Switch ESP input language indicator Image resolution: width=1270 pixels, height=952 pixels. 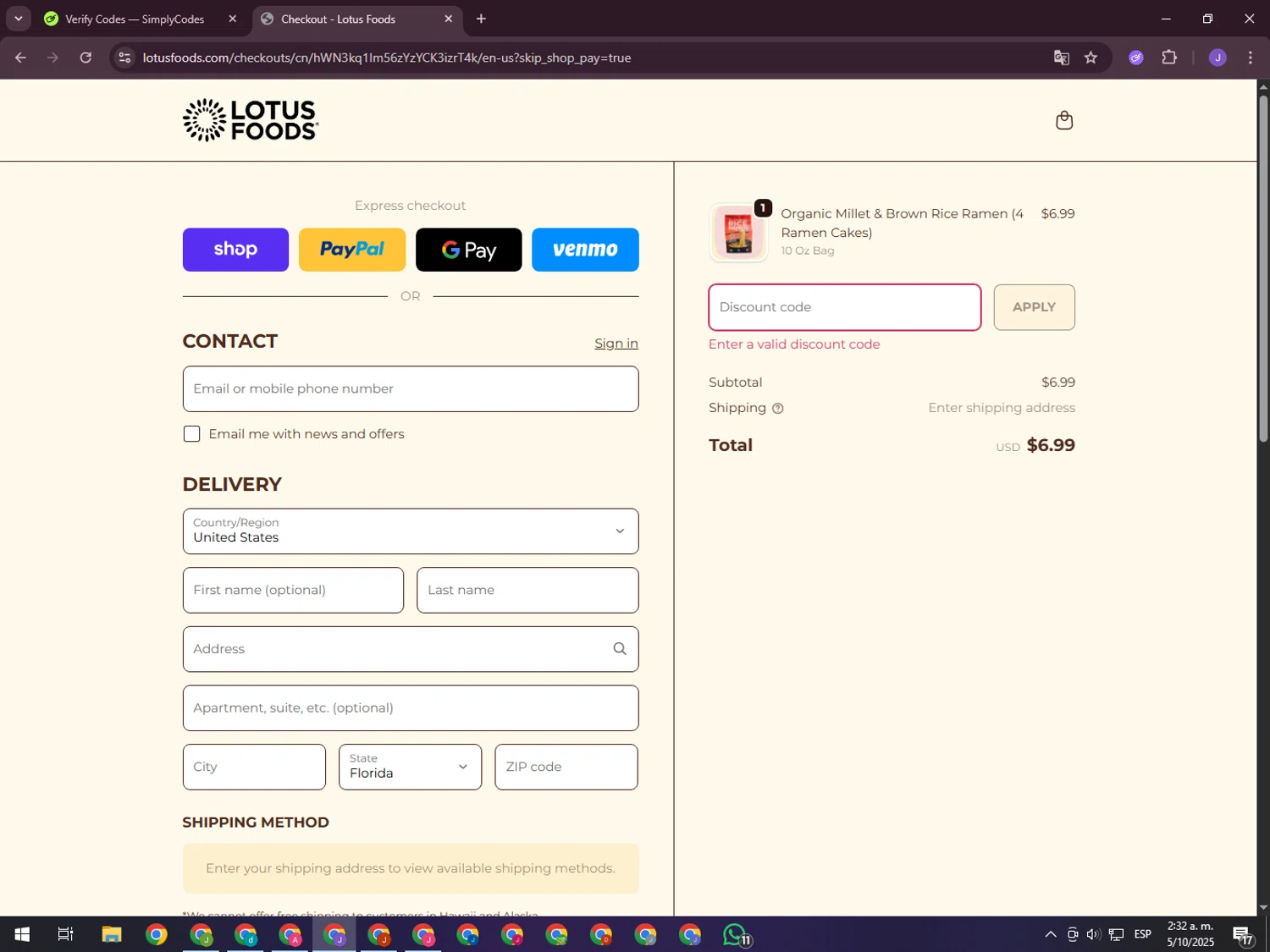point(1143,934)
